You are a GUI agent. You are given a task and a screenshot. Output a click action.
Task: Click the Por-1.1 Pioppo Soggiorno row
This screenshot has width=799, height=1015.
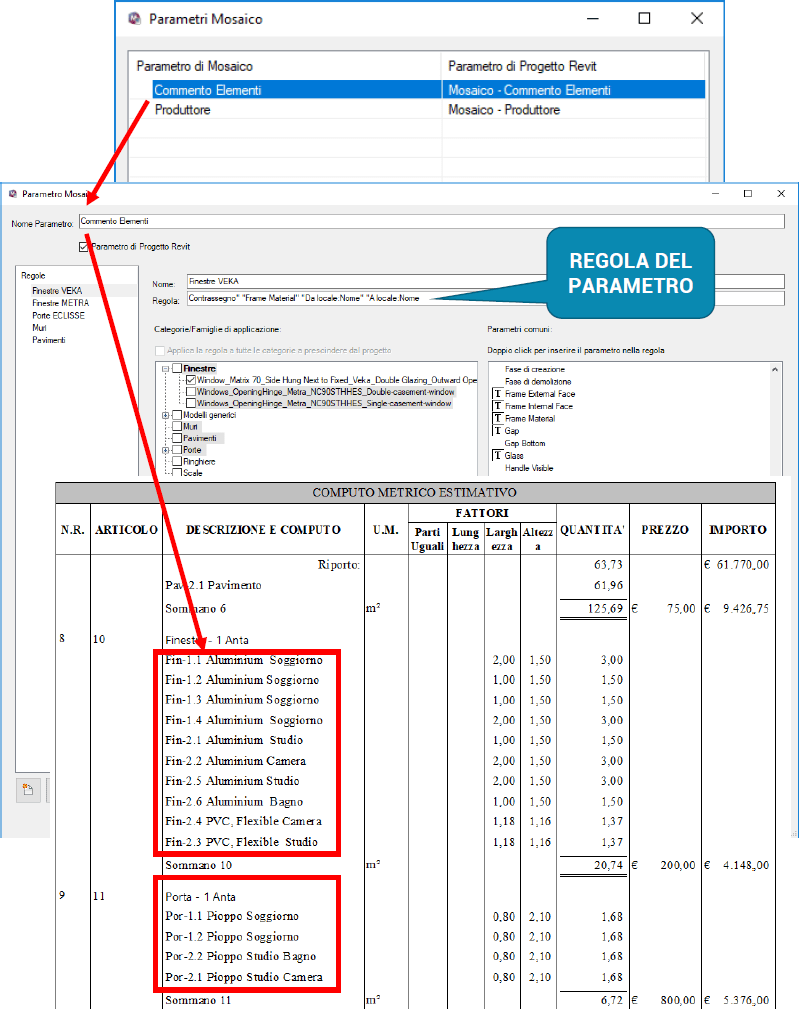(x=232, y=916)
